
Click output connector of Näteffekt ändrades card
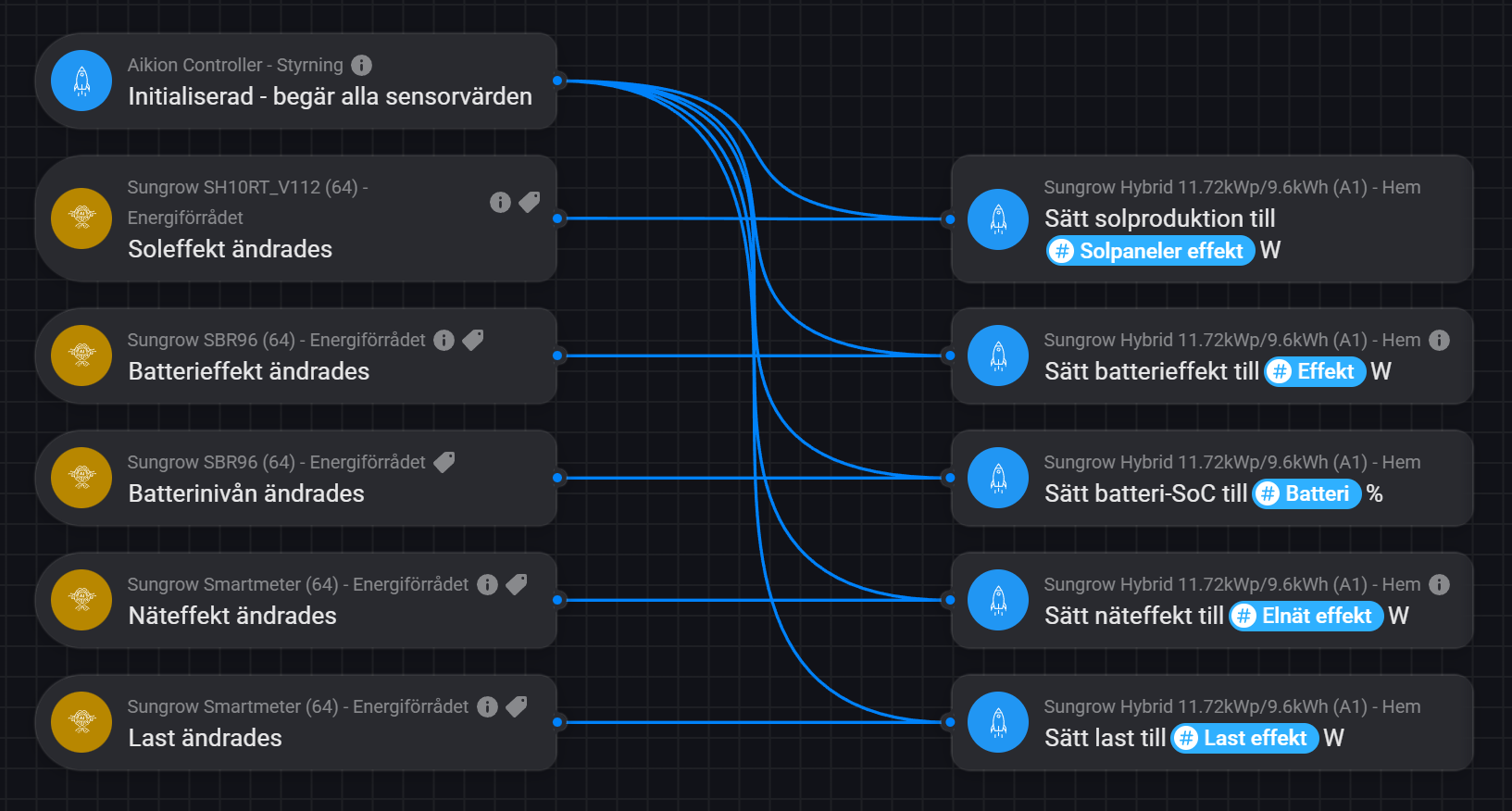click(x=557, y=600)
